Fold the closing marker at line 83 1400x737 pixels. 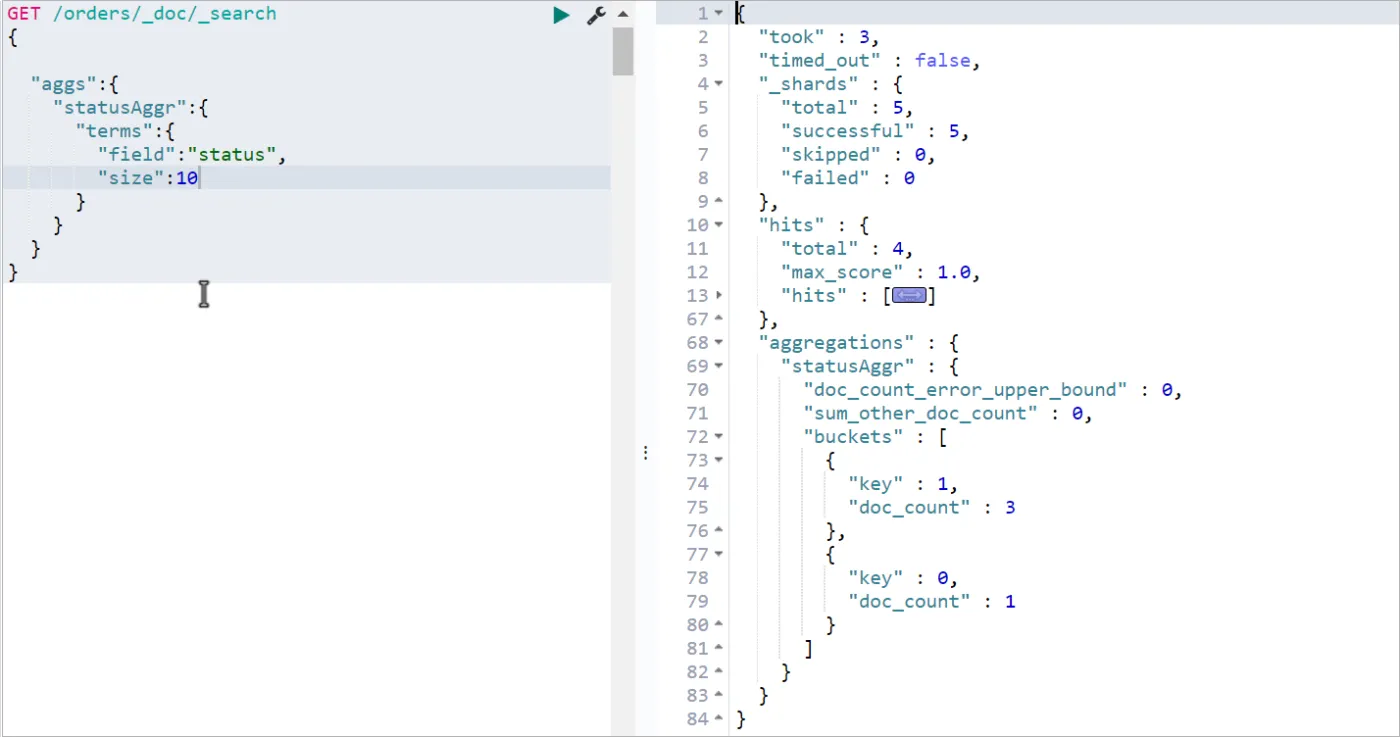(718, 695)
